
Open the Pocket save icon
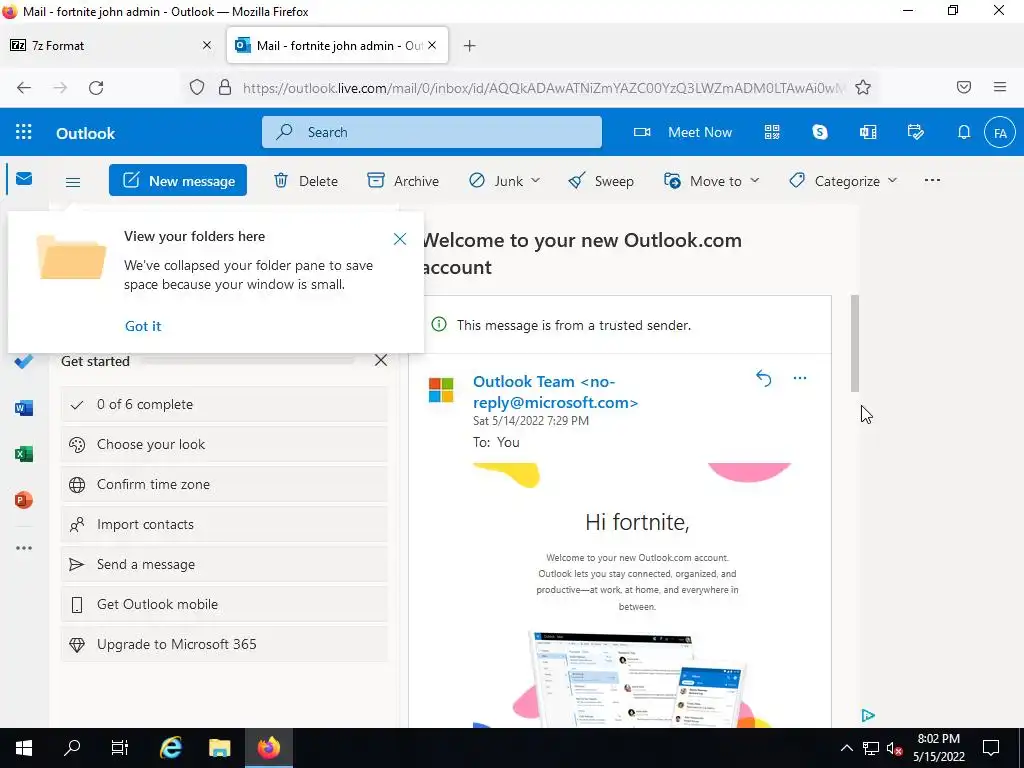964,87
